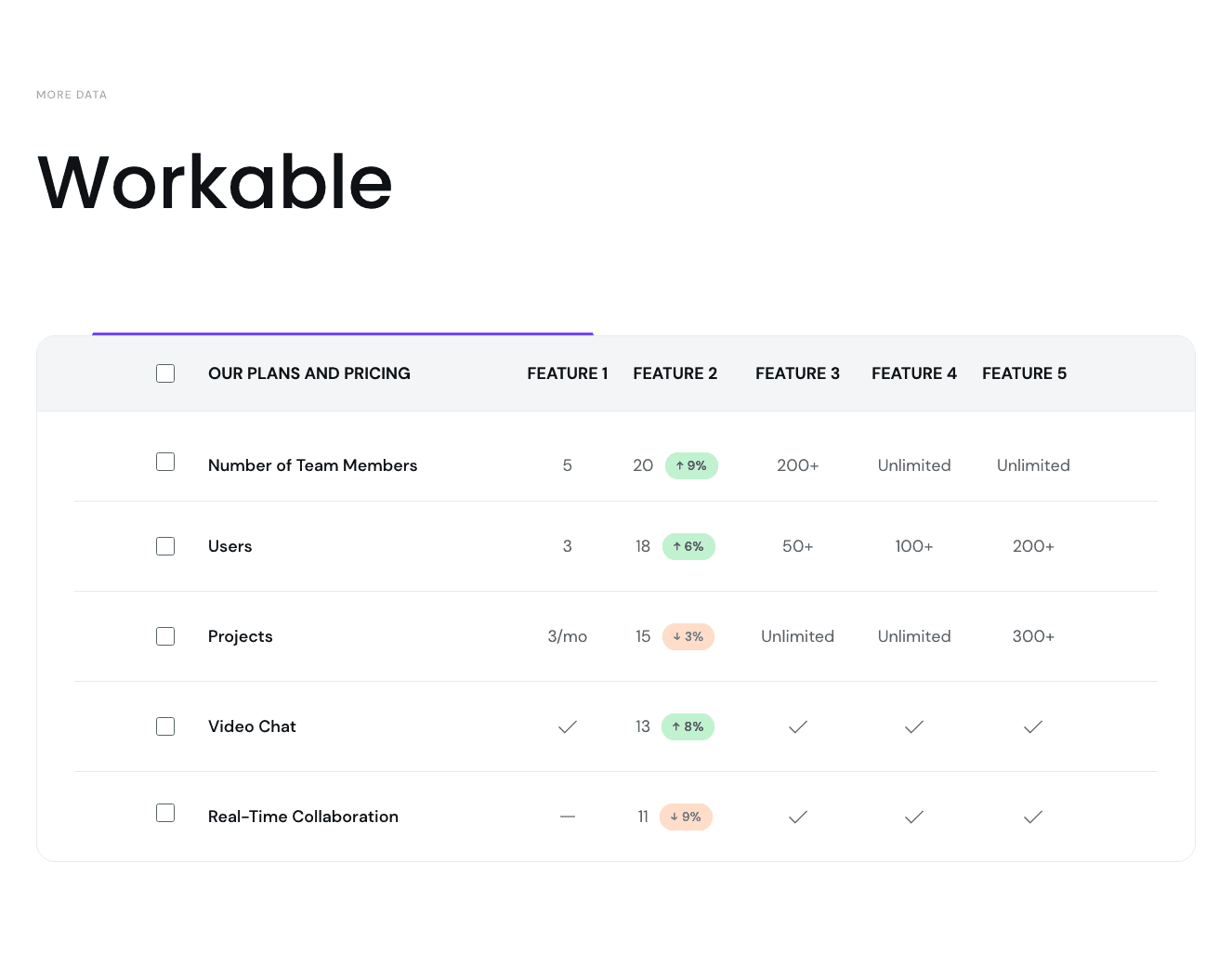The image size is (1232, 954).
Task: Toggle the Projects row checkbox
Action: click(x=165, y=636)
